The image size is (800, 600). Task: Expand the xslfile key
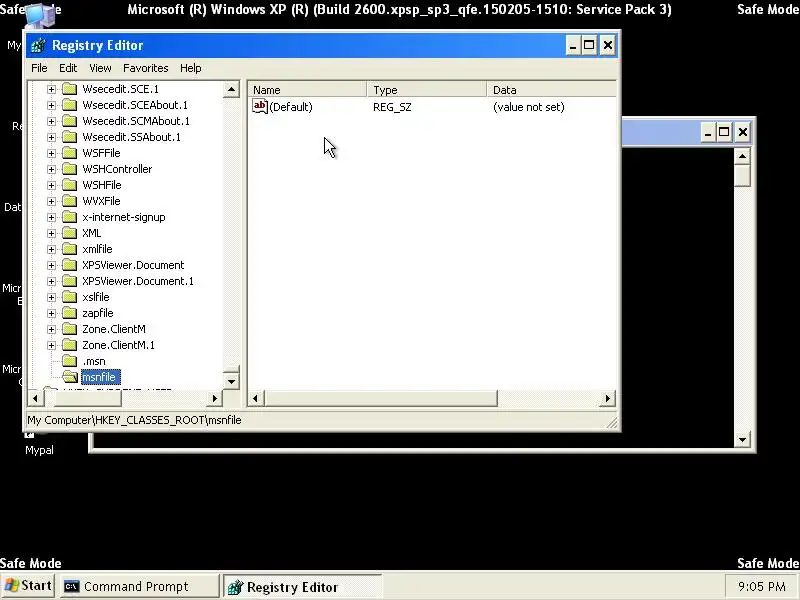[51, 297]
